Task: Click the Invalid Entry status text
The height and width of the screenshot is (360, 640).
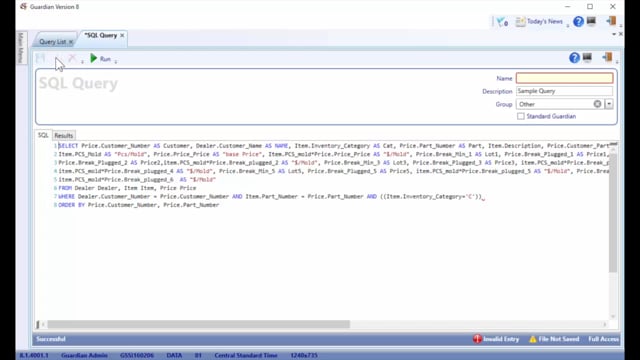Action: (x=501, y=339)
